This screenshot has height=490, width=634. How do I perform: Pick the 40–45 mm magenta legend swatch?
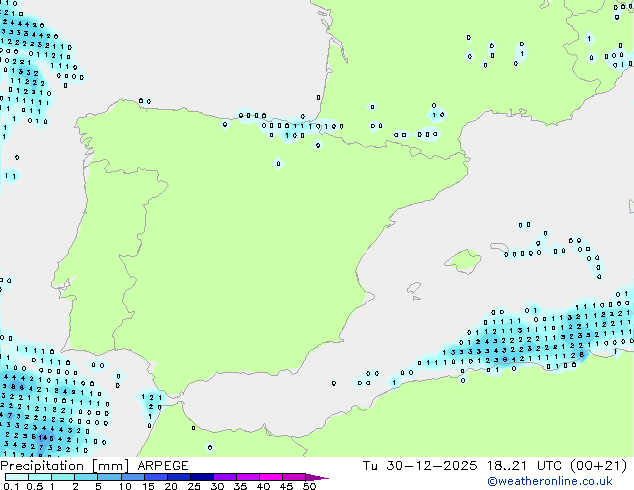tap(271, 477)
